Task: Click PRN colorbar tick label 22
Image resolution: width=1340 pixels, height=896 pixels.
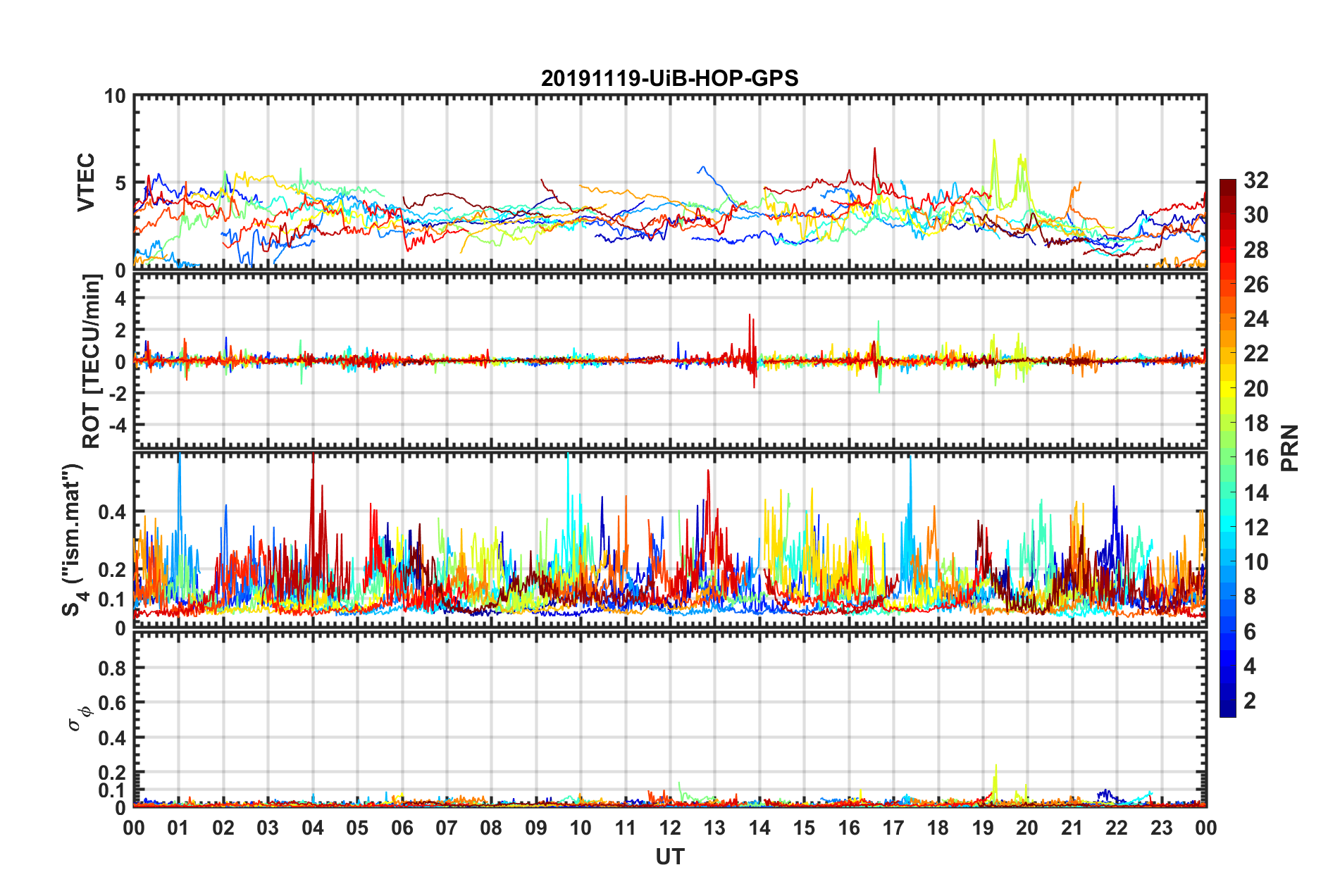Action: pyautogui.click(x=1255, y=353)
